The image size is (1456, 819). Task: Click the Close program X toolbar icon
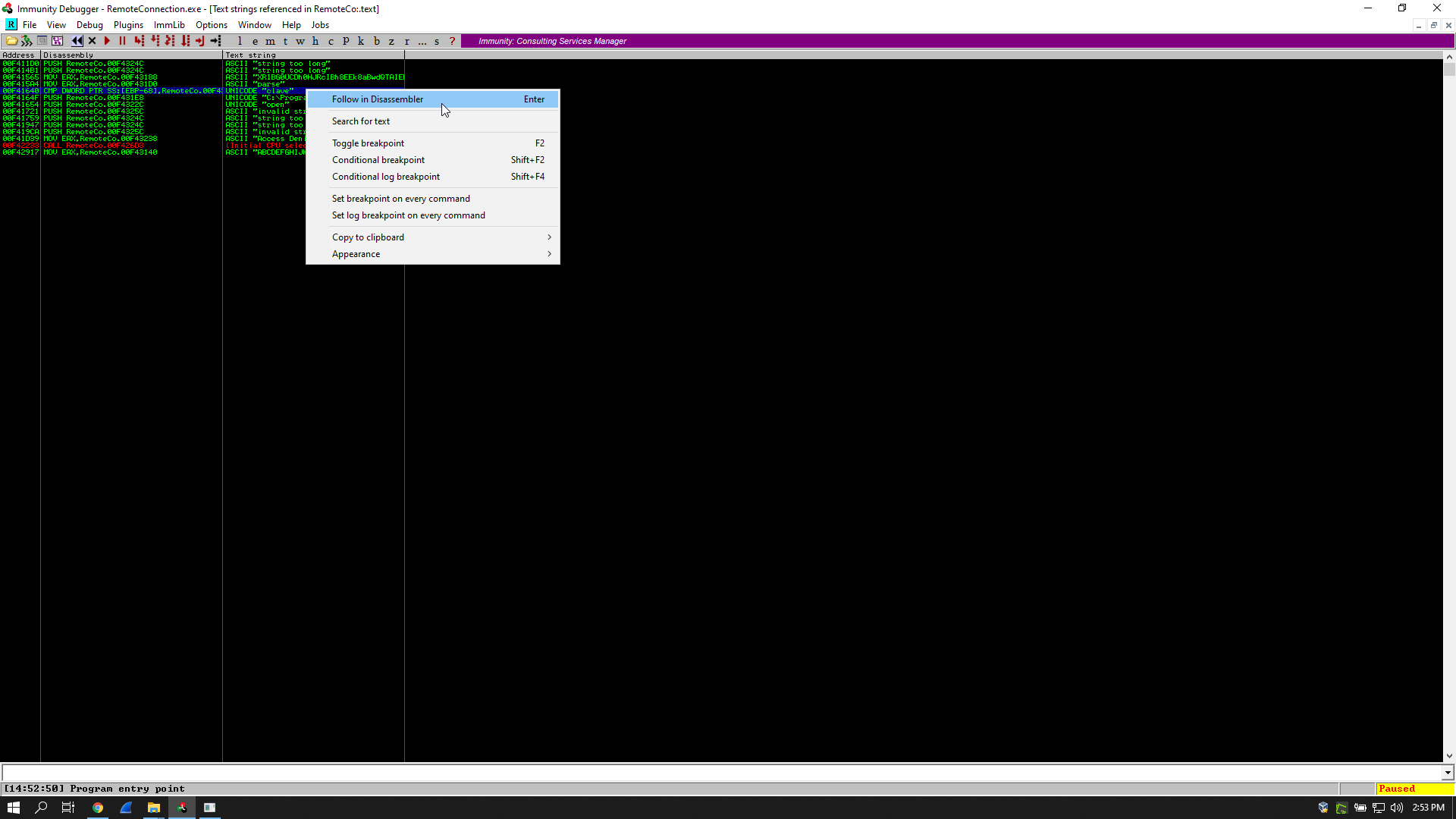click(92, 41)
